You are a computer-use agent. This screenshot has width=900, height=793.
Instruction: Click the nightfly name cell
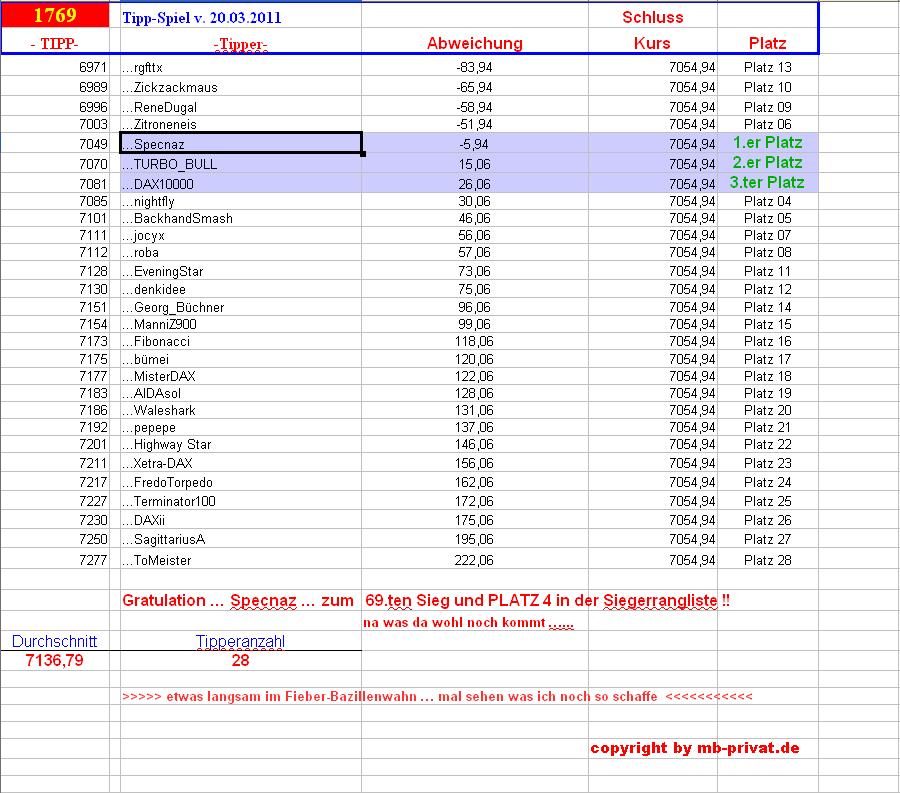point(240,201)
